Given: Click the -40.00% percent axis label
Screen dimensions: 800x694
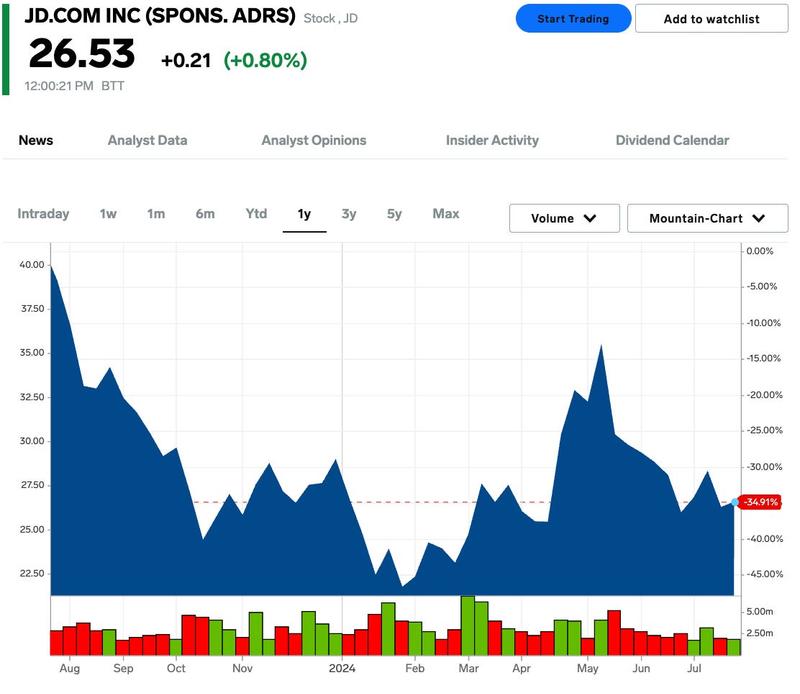Looking at the screenshot, I should point(764,539).
